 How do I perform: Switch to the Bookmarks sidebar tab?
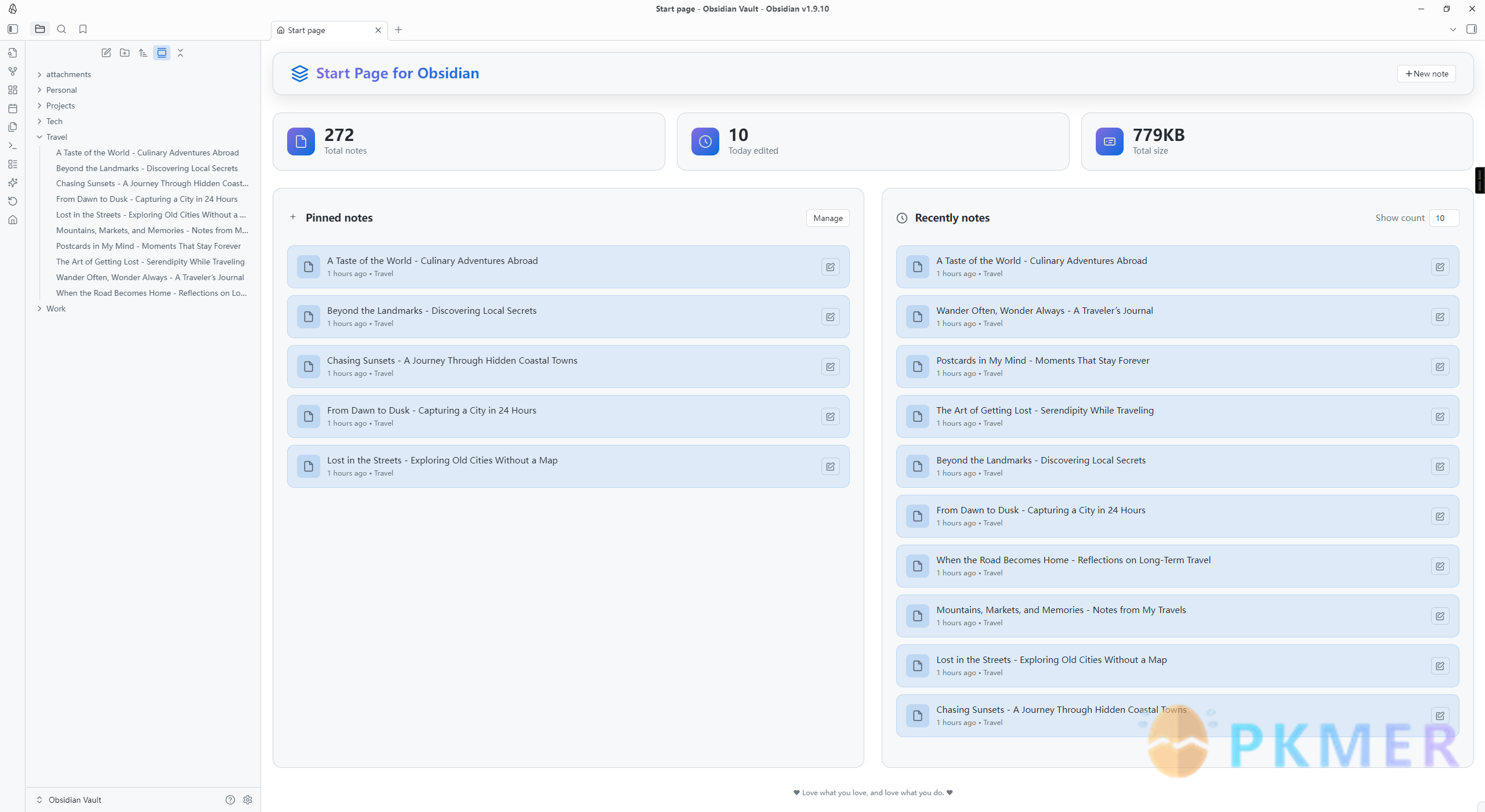tap(83, 29)
